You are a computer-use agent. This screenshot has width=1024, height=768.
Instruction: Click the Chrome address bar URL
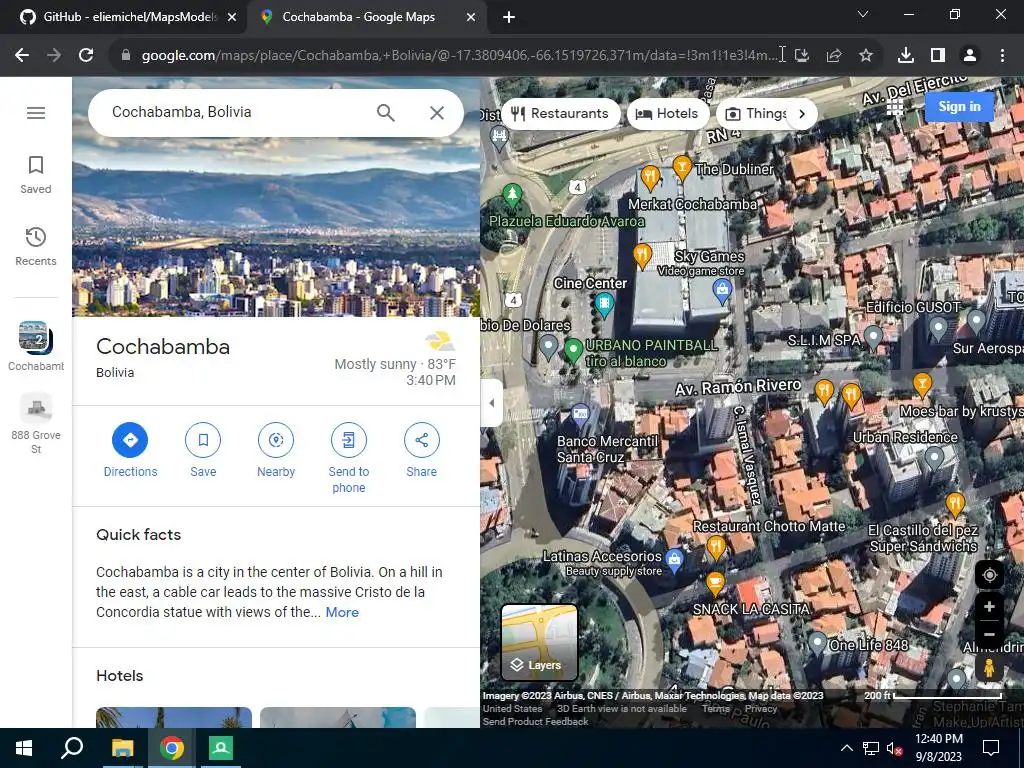click(x=459, y=56)
